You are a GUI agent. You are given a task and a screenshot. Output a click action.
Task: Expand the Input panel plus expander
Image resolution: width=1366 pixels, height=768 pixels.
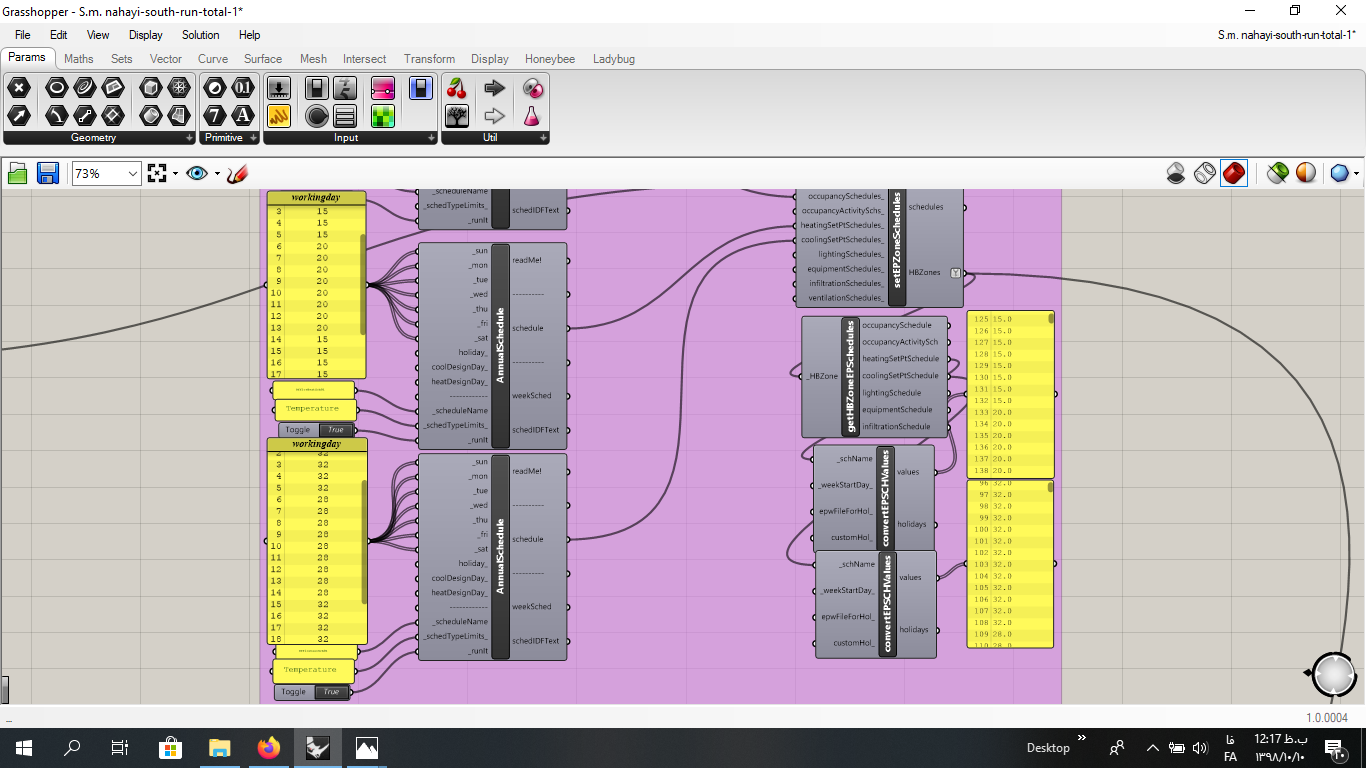click(431, 138)
